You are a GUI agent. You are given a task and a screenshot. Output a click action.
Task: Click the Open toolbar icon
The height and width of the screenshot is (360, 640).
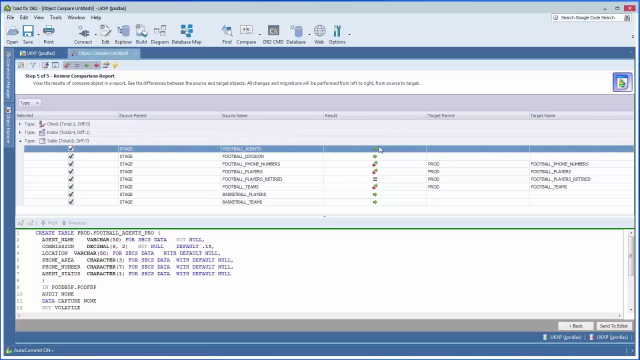click(x=12, y=34)
